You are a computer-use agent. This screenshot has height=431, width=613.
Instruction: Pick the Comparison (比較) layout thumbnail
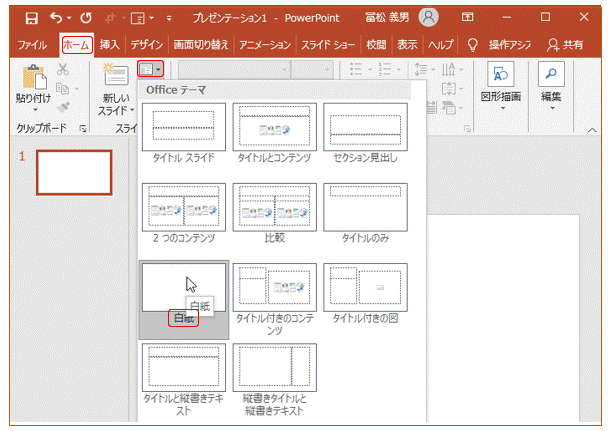(x=274, y=206)
